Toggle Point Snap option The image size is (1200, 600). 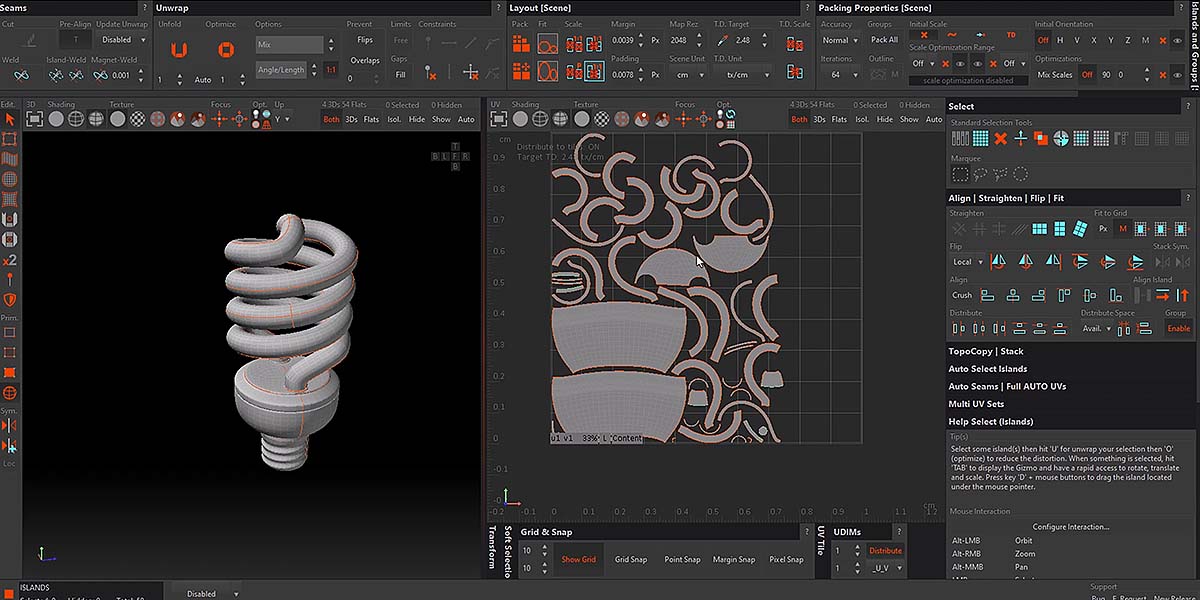coord(682,559)
